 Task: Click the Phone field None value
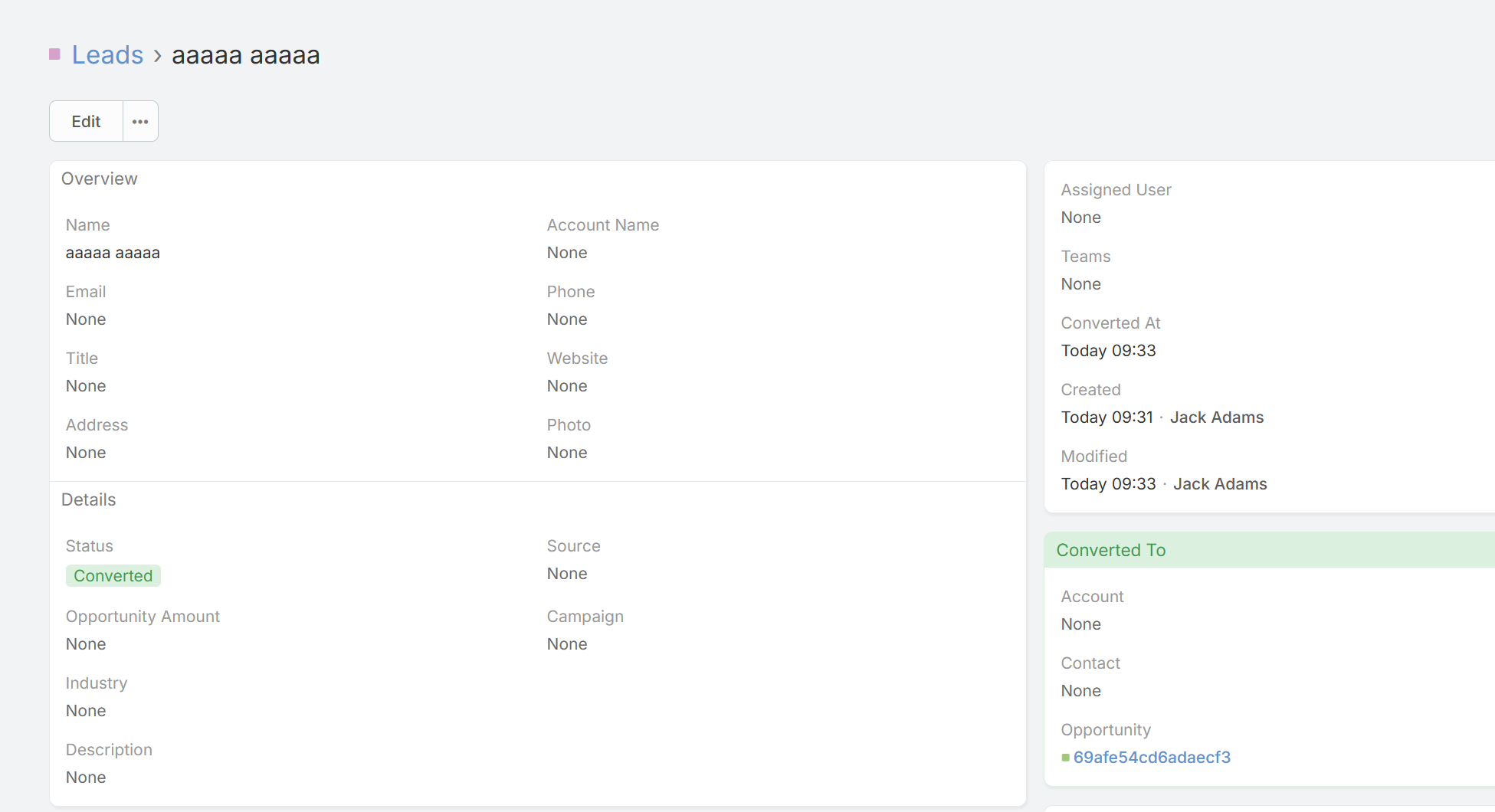tap(567, 319)
